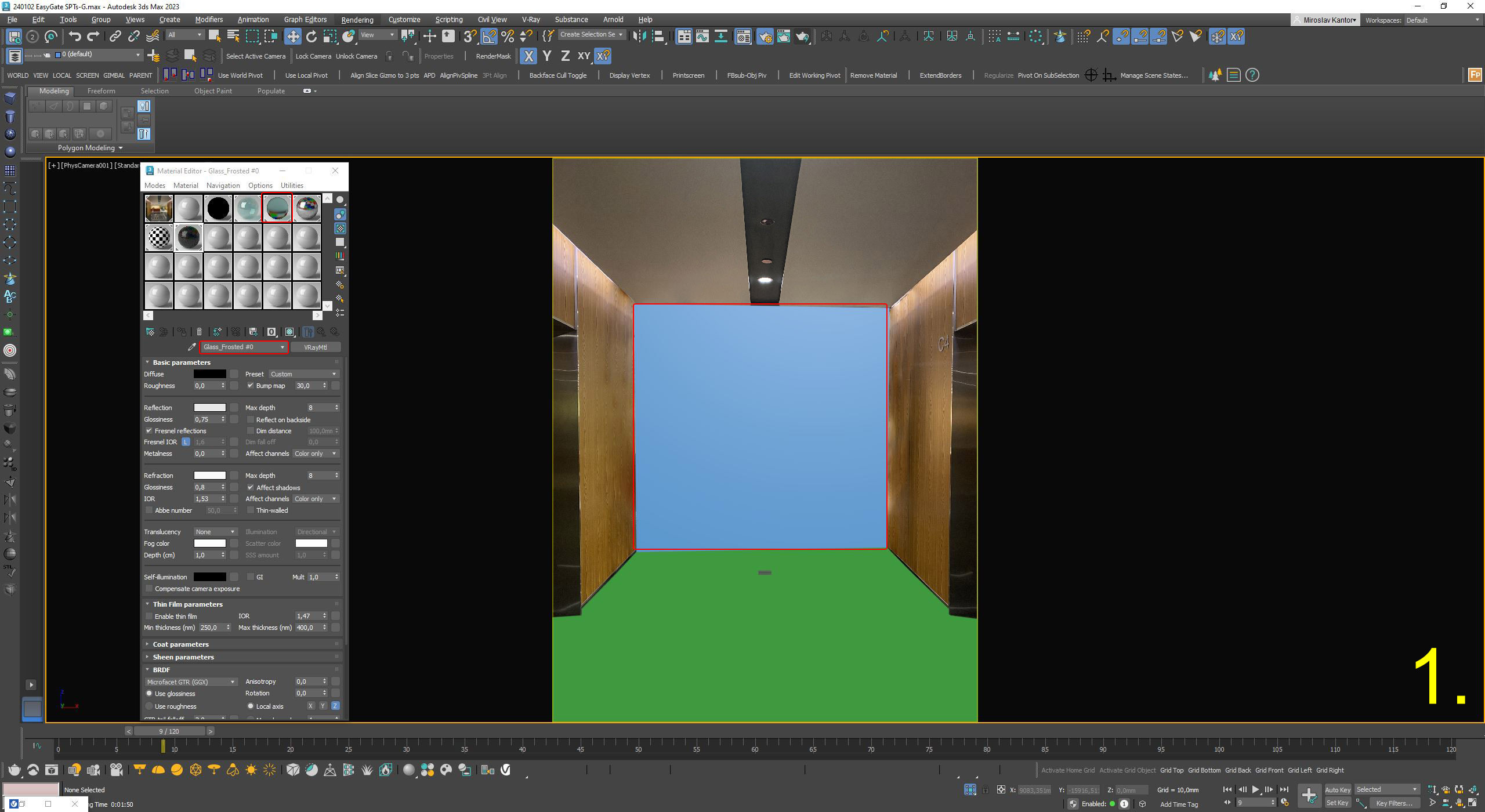Open the Workspaces Default dropdown

pyautogui.click(x=1443, y=20)
